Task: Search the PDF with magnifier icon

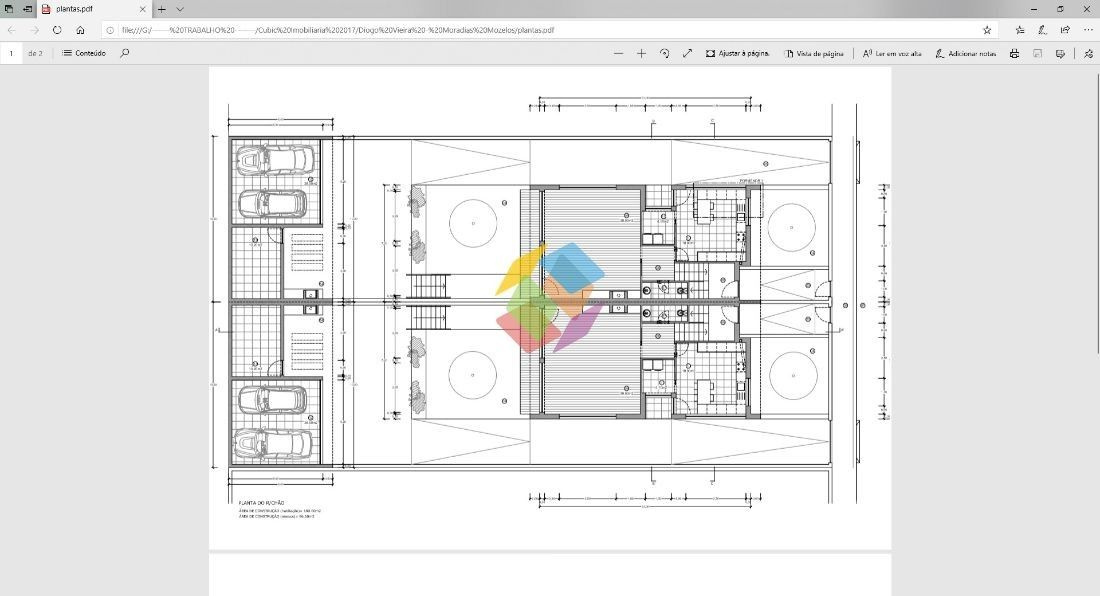Action: click(124, 53)
